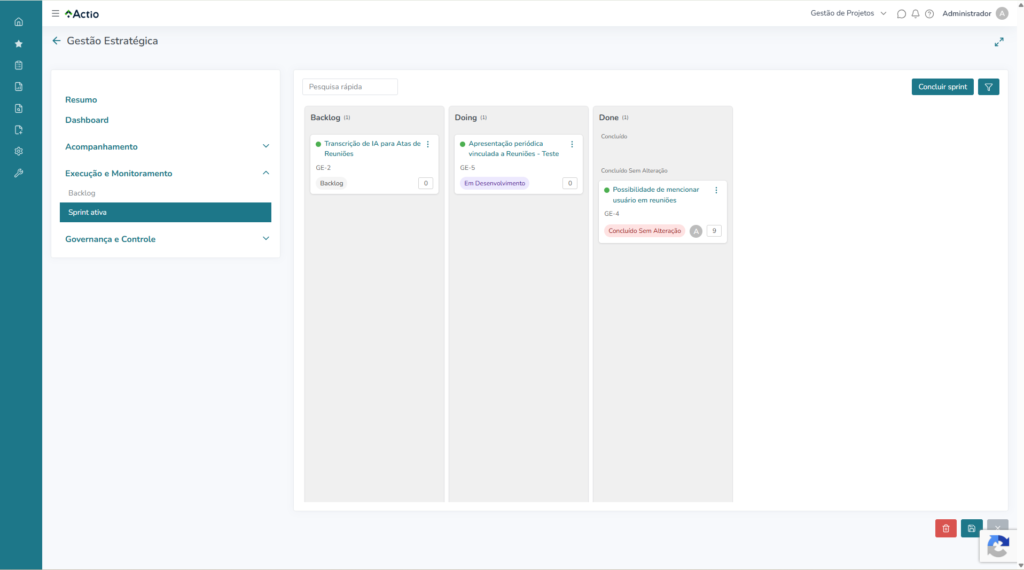The height and width of the screenshot is (570, 1024).
Task: Click the Administrador avatar in header
Action: pyautogui.click(x=1002, y=13)
